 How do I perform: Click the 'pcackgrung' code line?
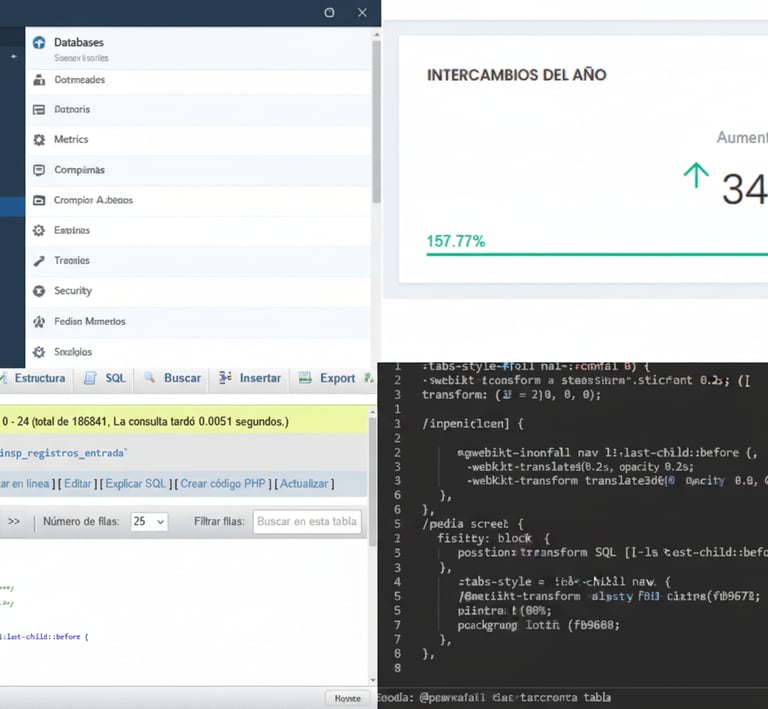coord(538,625)
